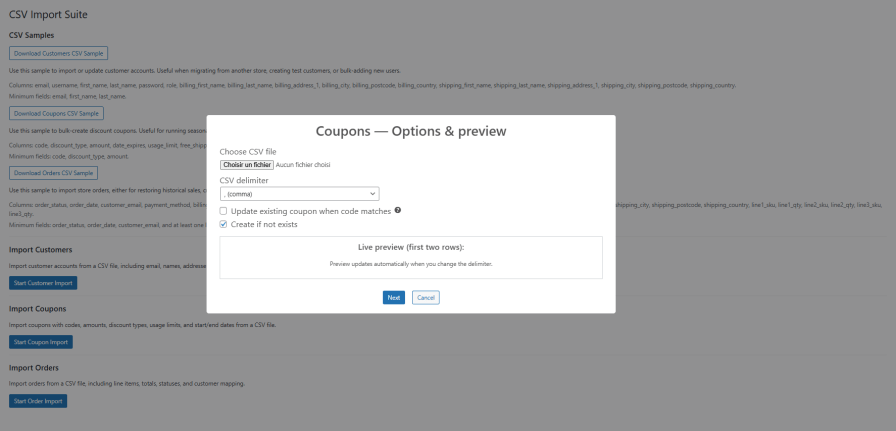The height and width of the screenshot is (431, 896).
Task: Click the Live preview box
Action: [411, 257]
